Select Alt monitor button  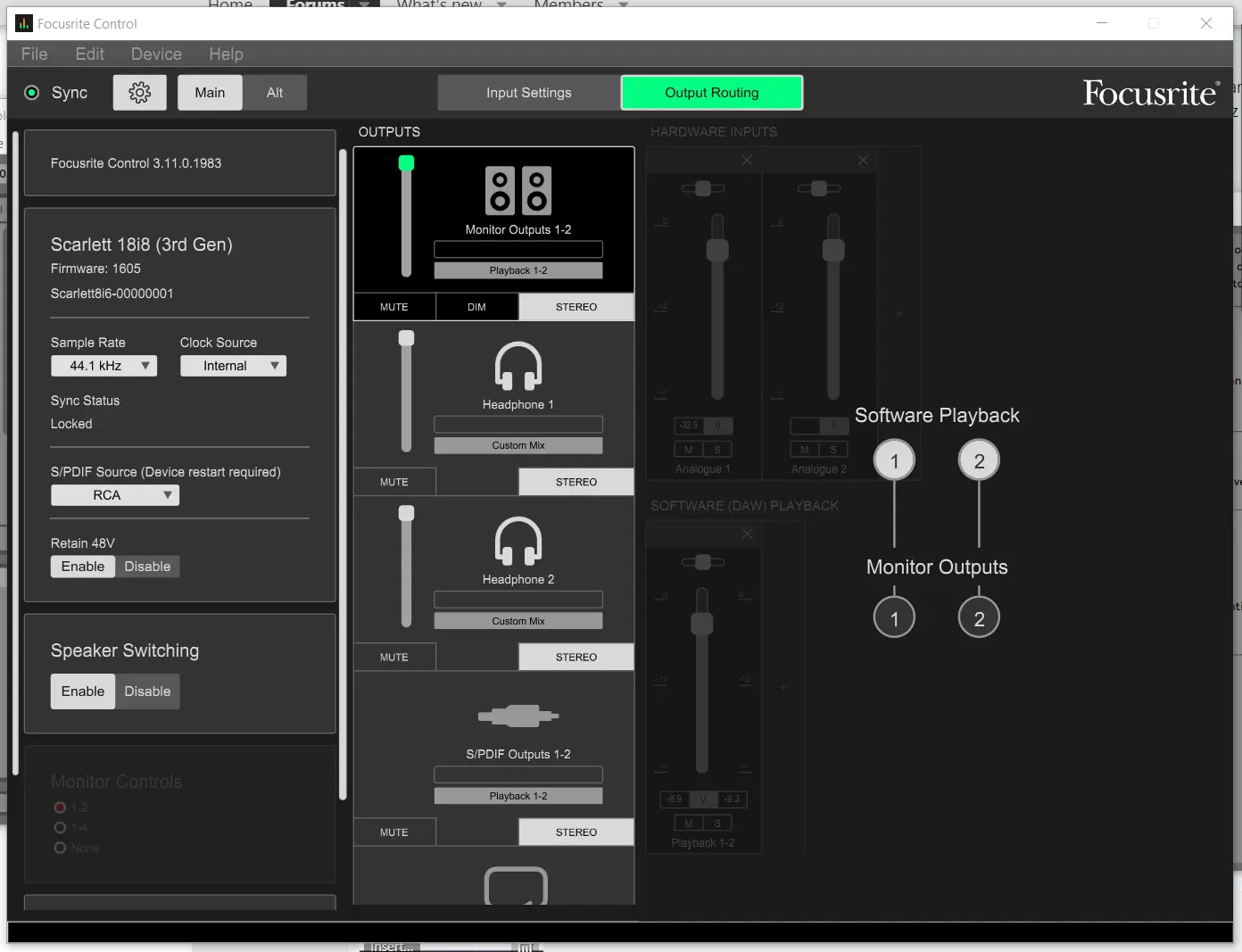pyautogui.click(x=275, y=93)
